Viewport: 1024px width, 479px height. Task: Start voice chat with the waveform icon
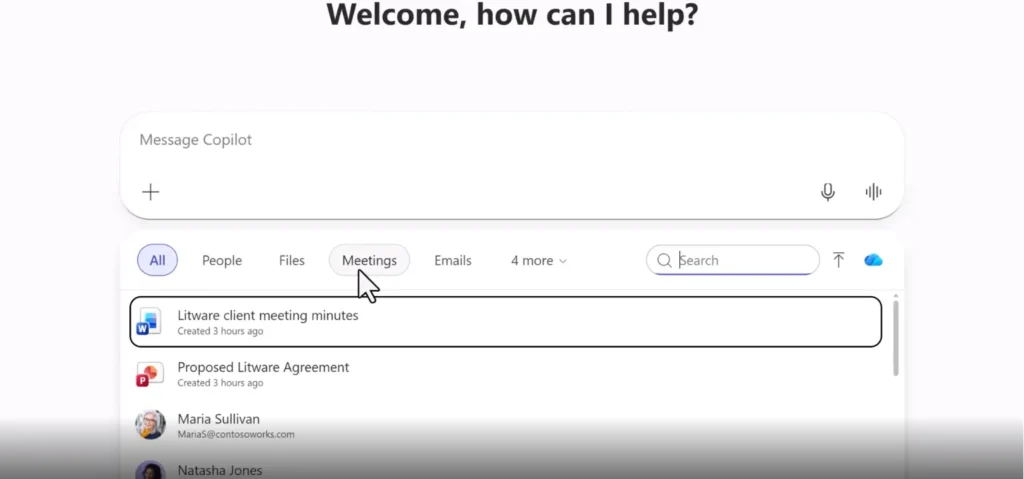click(873, 191)
